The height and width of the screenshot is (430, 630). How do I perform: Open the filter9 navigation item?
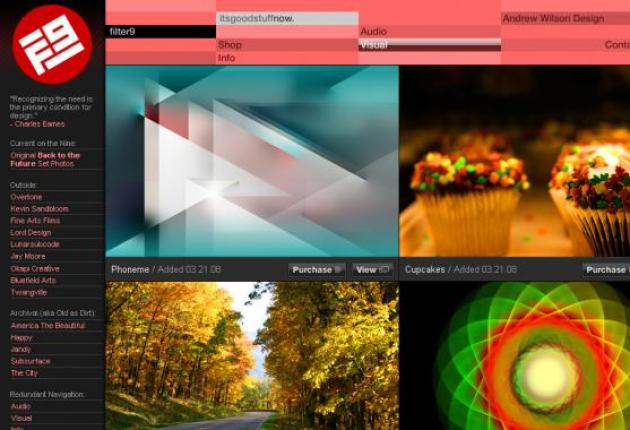(x=161, y=31)
